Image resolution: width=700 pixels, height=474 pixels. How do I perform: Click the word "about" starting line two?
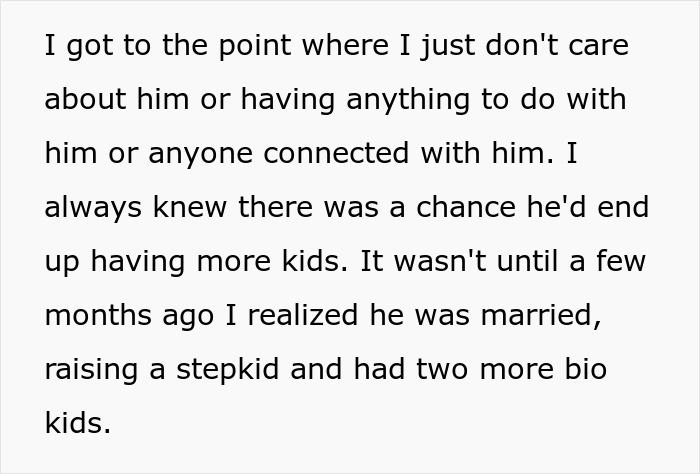84,100
